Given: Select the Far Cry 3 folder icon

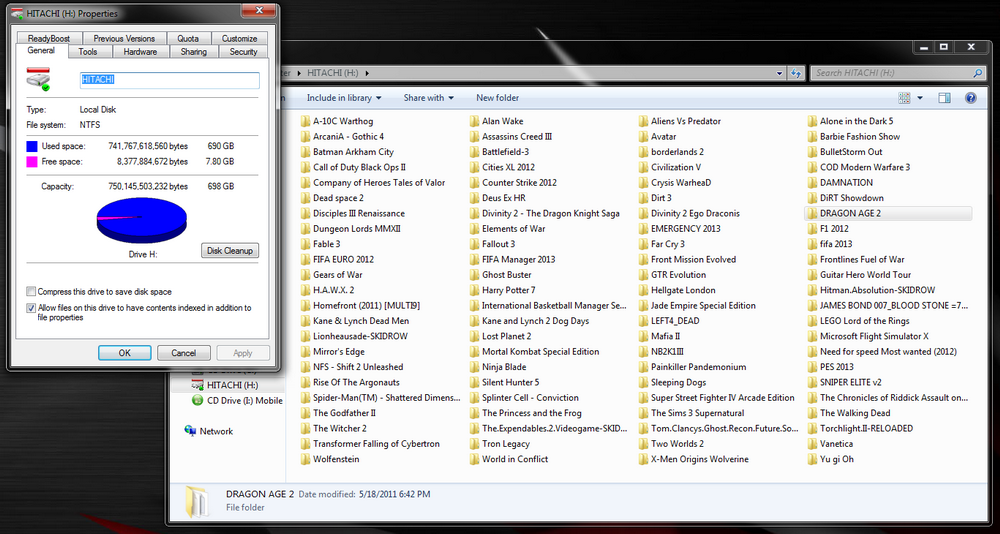Looking at the screenshot, I should tap(643, 244).
